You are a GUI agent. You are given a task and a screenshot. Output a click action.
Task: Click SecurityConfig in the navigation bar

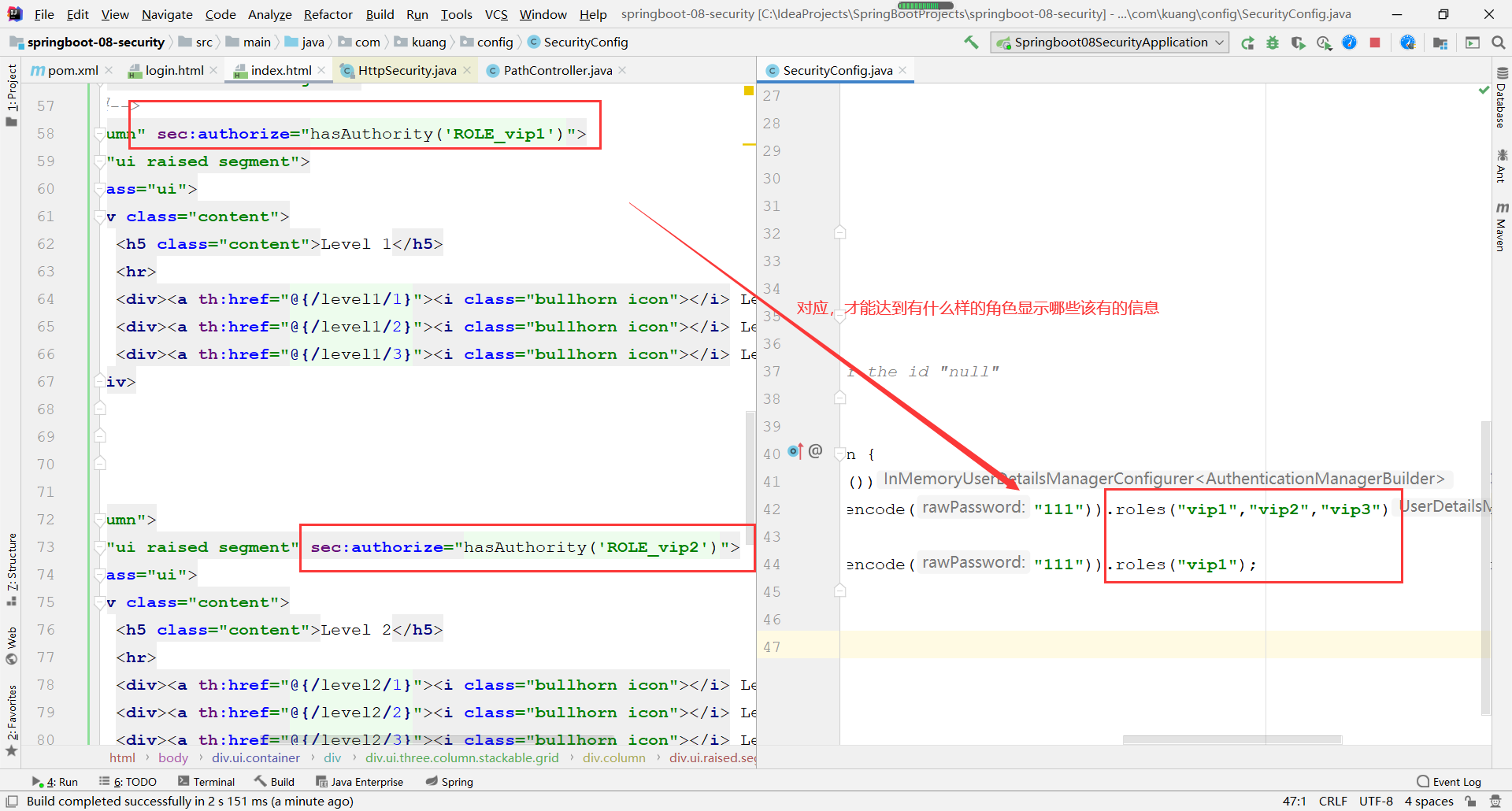(x=578, y=43)
